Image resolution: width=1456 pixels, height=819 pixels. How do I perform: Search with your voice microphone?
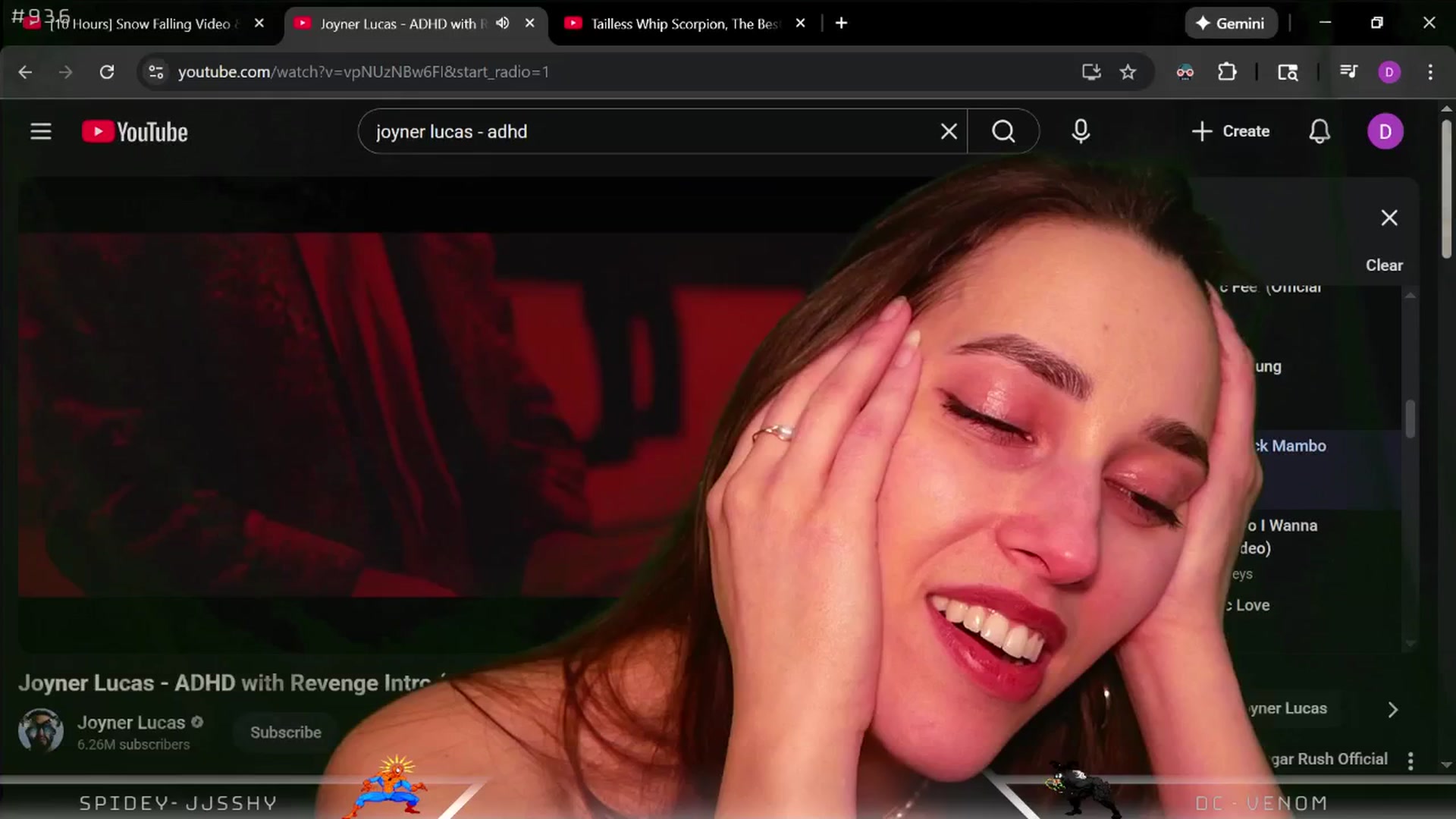click(1081, 132)
